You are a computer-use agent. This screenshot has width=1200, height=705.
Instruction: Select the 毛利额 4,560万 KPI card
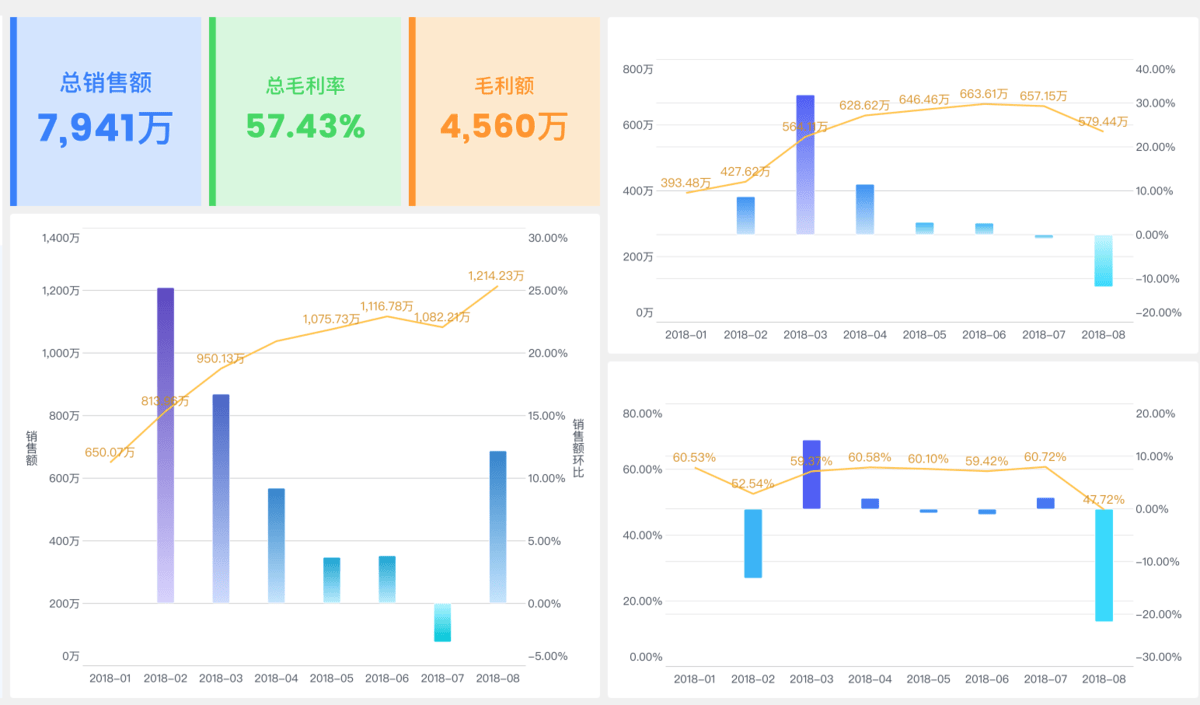pyautogui.click(x=504, y=111)
